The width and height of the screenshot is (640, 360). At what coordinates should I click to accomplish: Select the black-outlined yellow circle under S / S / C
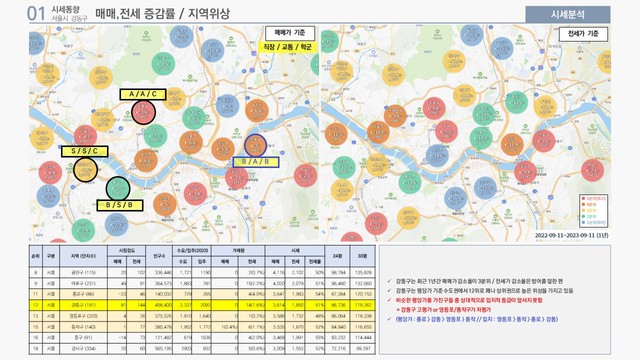pos(85,169)
